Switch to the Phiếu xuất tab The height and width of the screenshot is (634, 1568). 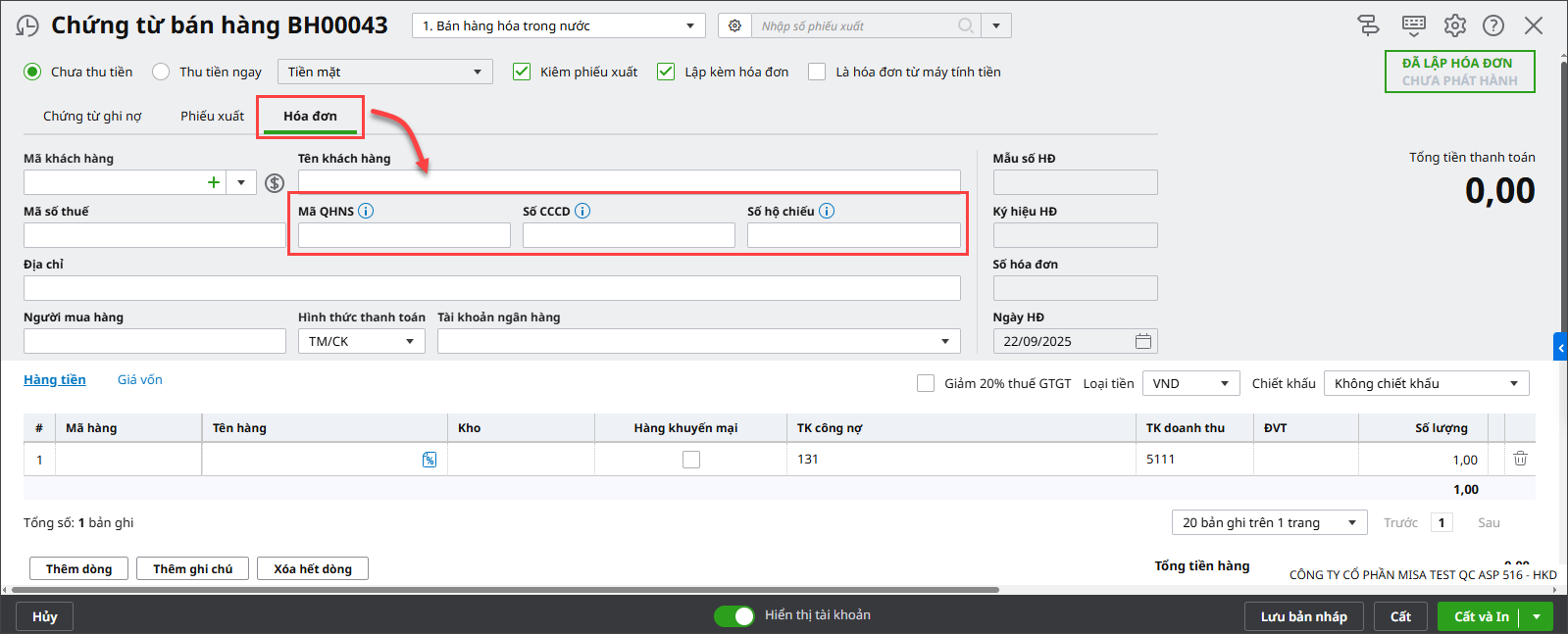pyautogui.click(x=212, y=116)
